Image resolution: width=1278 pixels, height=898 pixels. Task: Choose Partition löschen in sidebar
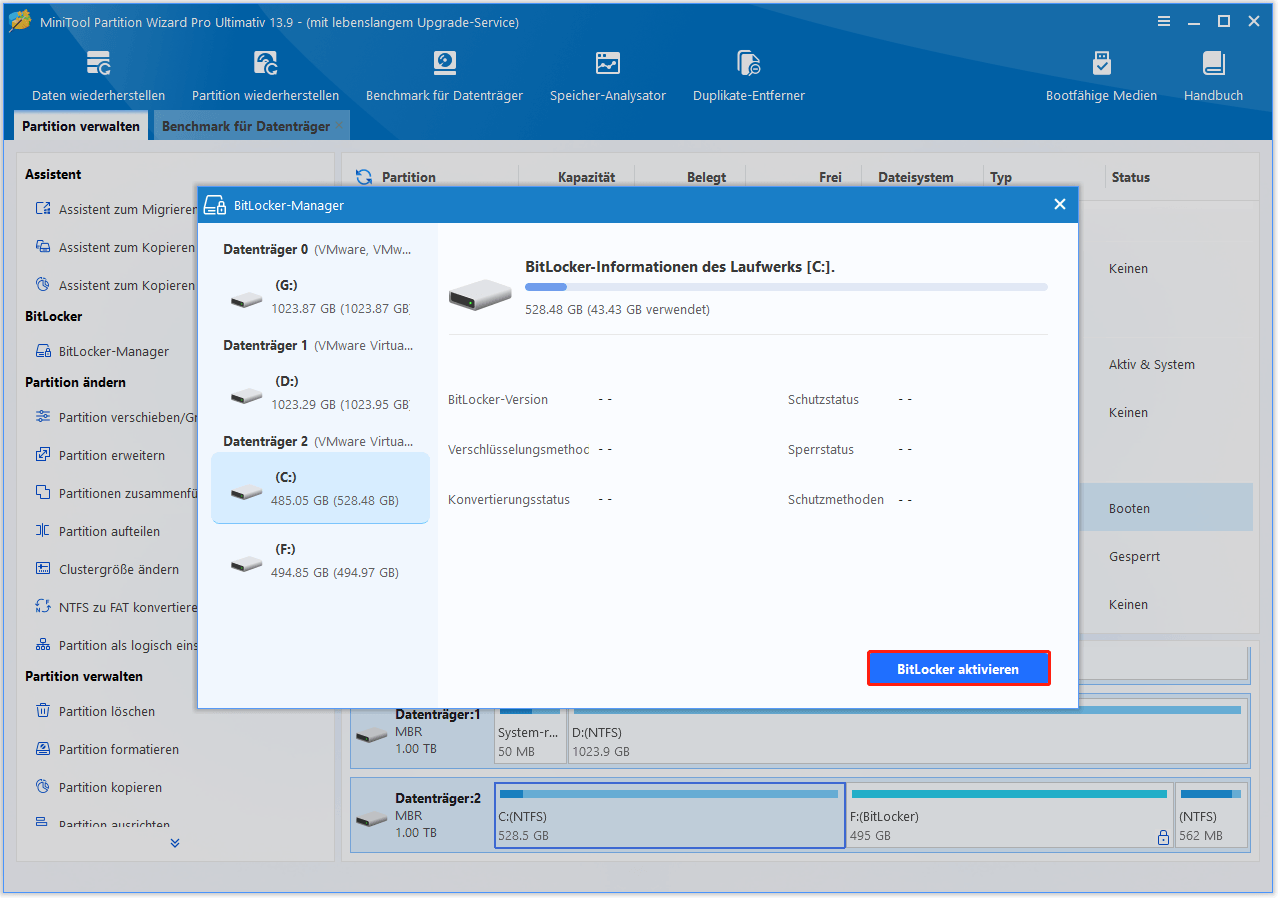pos(95,711)
